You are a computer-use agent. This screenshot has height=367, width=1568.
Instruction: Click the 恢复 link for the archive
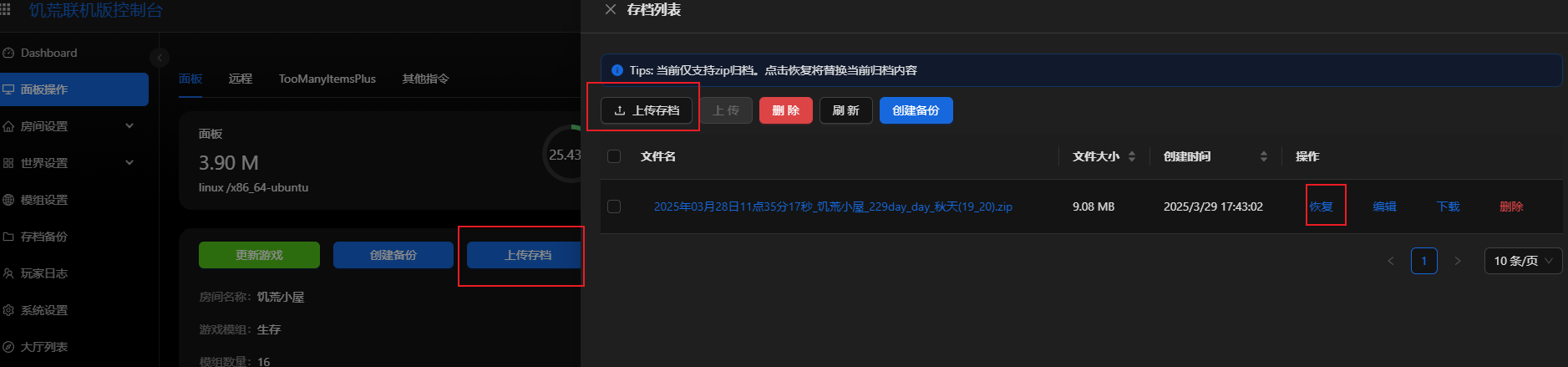(1322, 206)
